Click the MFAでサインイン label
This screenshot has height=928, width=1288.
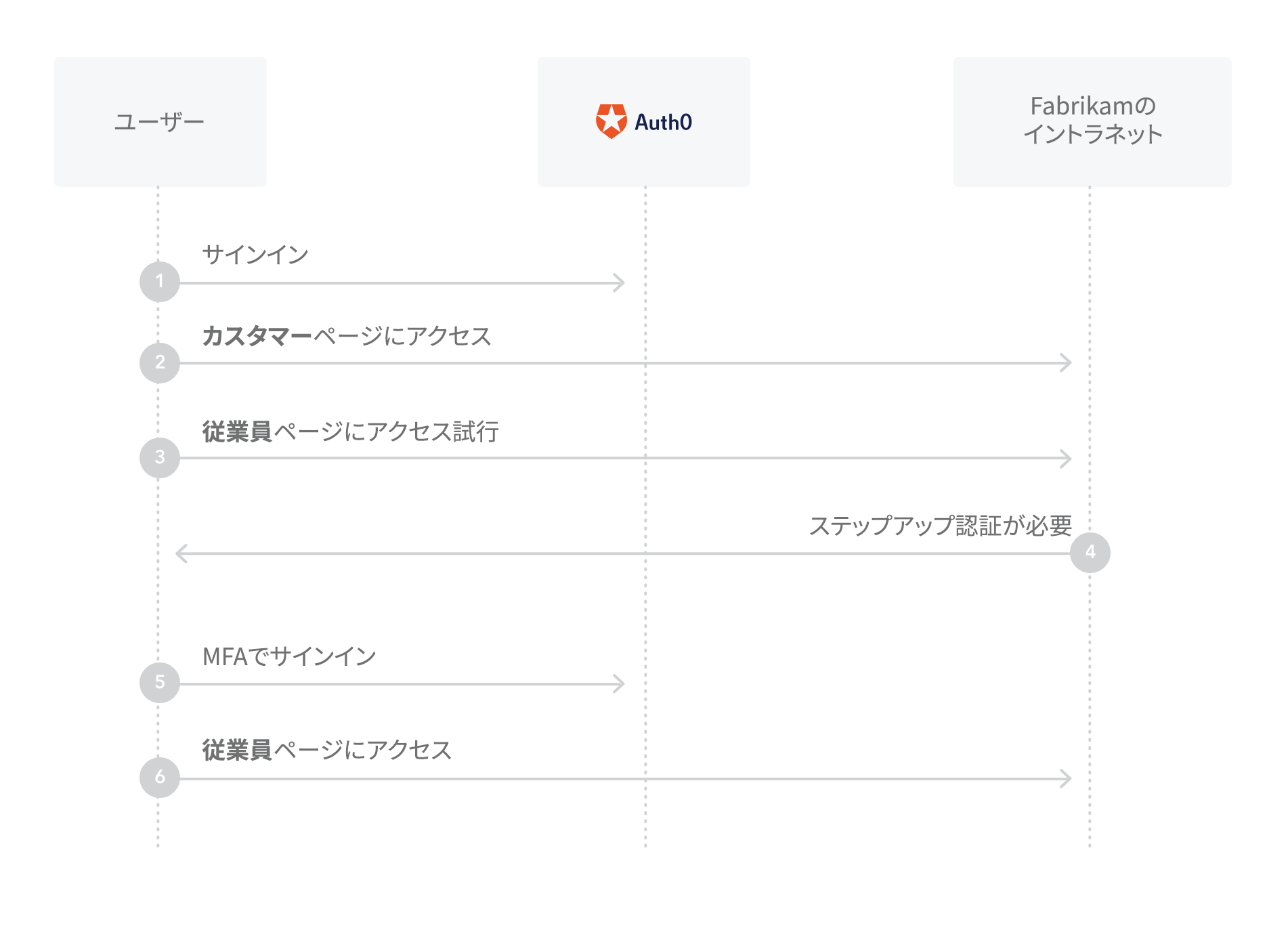click(289, 656)
